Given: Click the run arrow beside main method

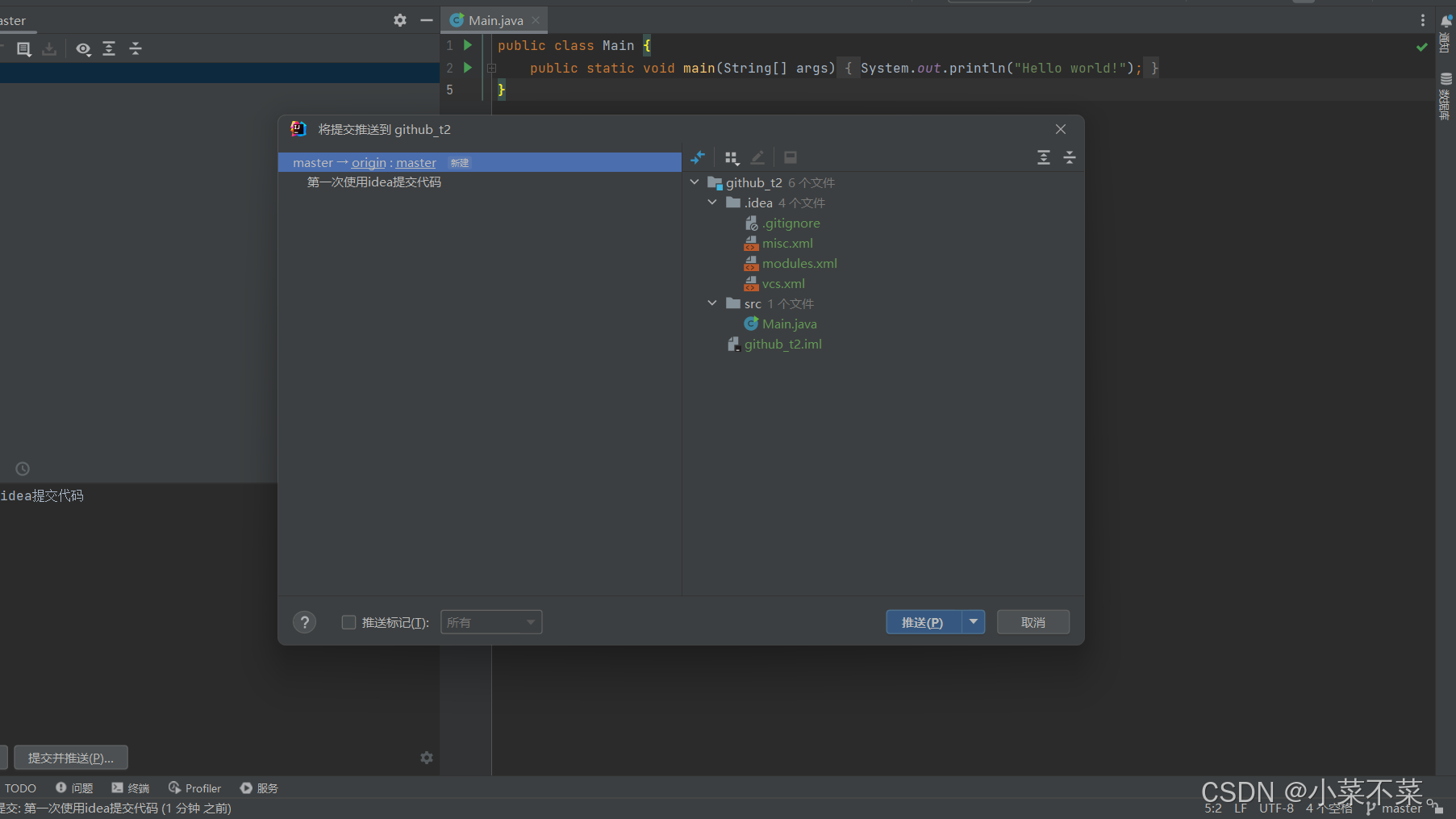Looking at the screenshot, I should pyautogui.click(x=468, y=68).
